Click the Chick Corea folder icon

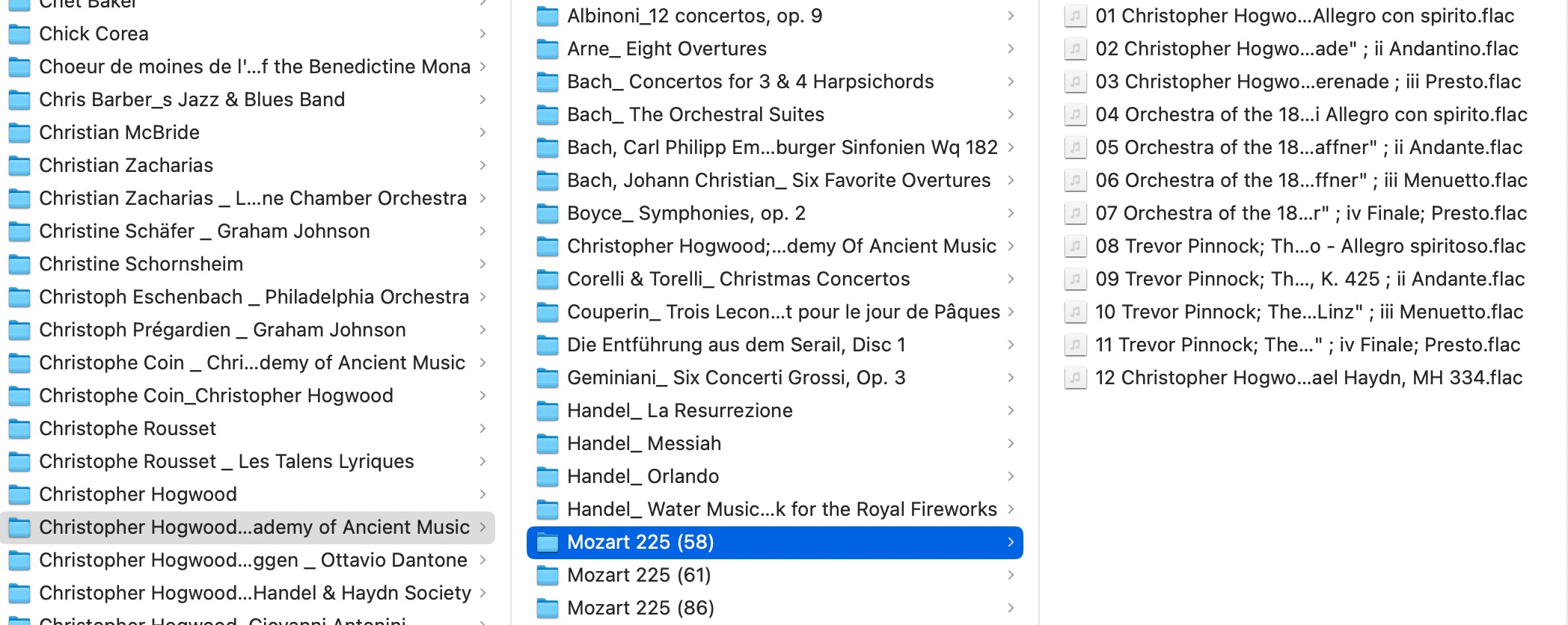(19, 34)
